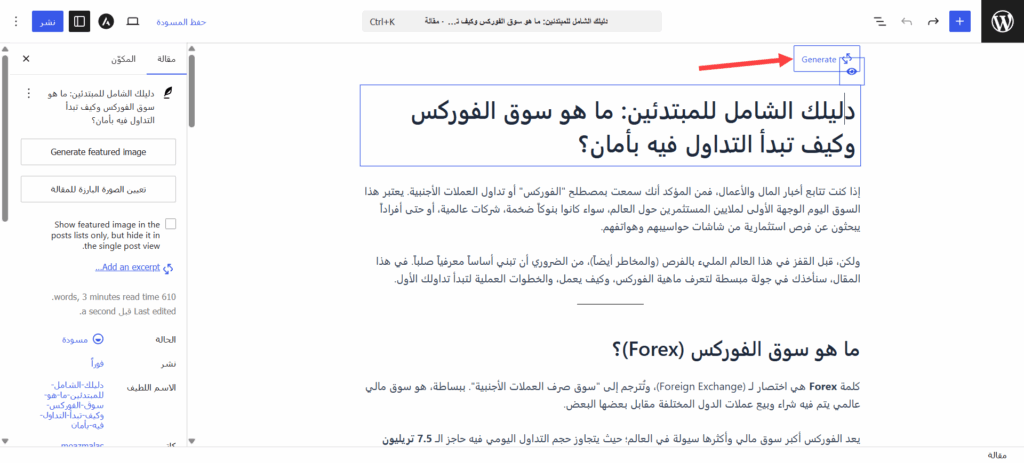The height and width of the screenshot is (463, 1024).
Task: Toggle the settings sidebar panel button
Action: click(79, 21)
